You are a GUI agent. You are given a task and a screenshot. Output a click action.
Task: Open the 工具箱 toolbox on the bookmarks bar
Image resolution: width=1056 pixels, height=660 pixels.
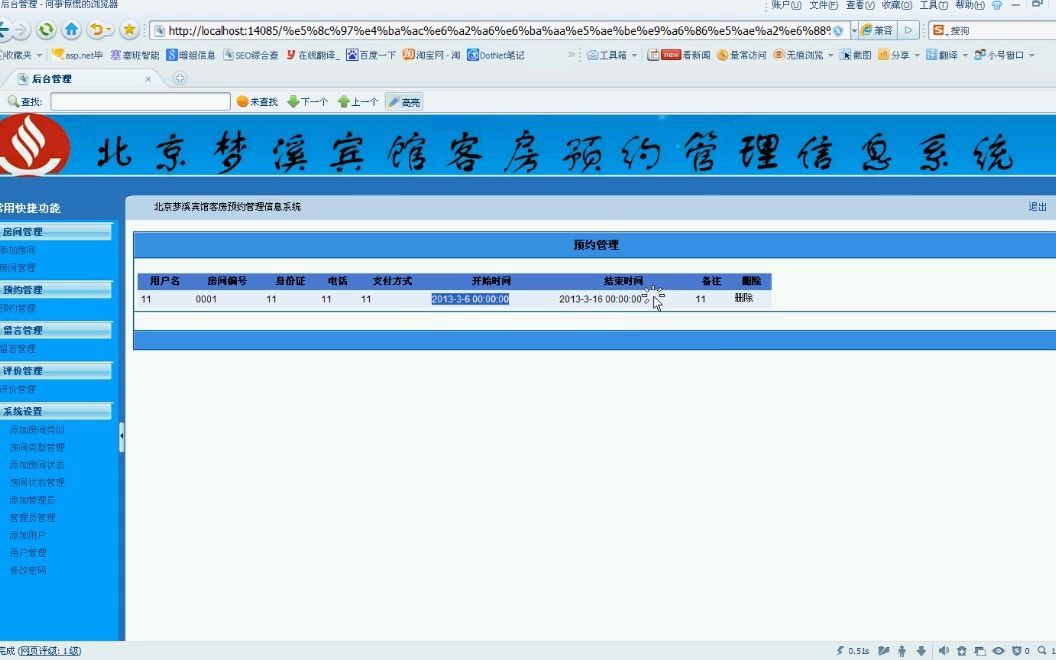(x=605, y=56)
